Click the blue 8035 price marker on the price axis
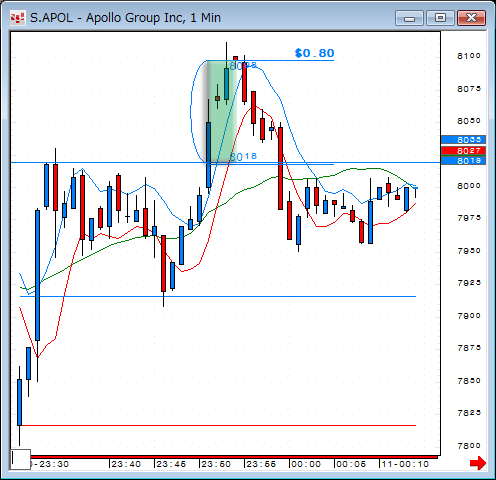Image resolution: width=496 pixels, height=480 pixels. pos(463,140)
